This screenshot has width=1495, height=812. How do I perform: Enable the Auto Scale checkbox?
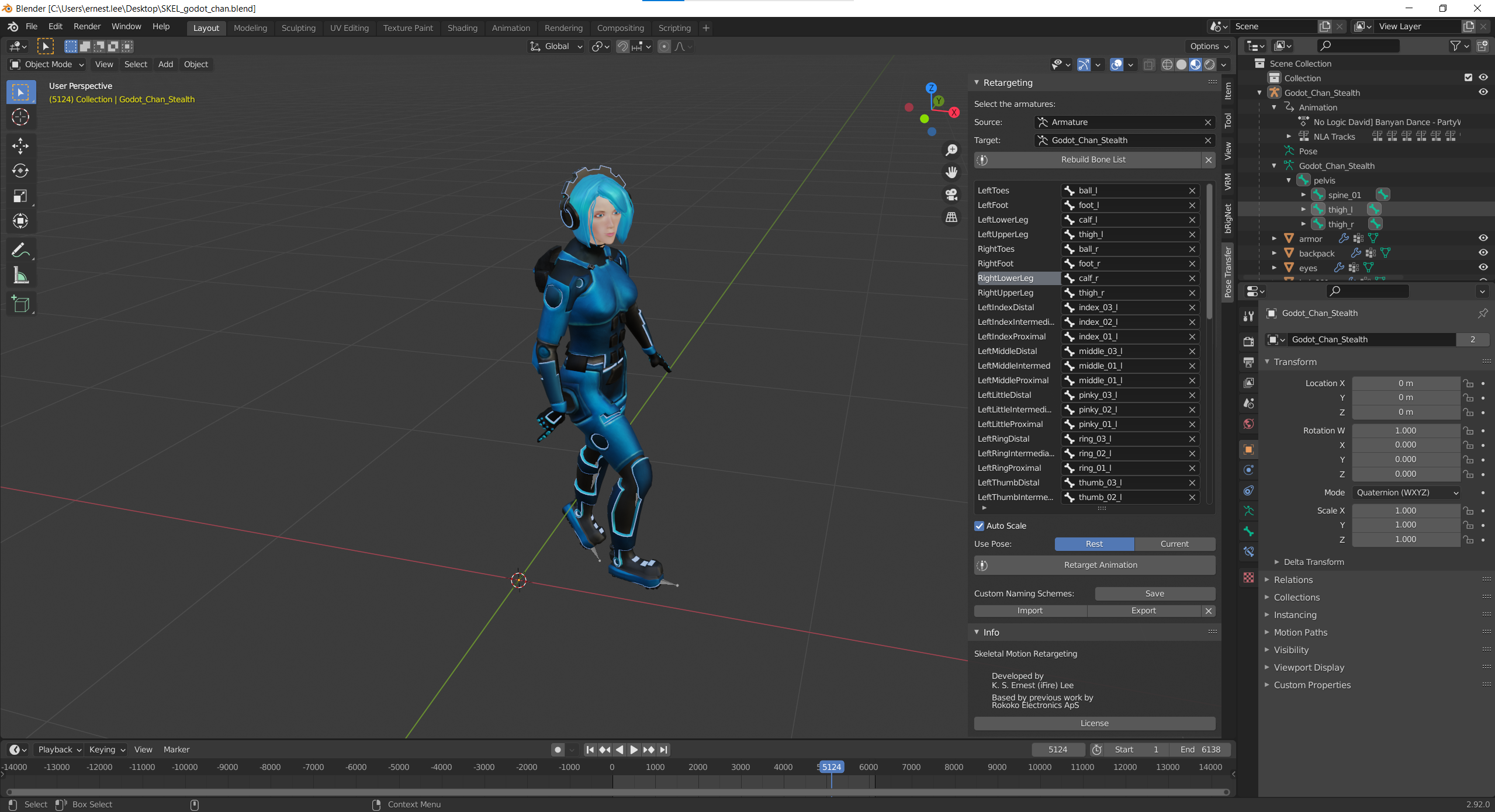point(980,526)
